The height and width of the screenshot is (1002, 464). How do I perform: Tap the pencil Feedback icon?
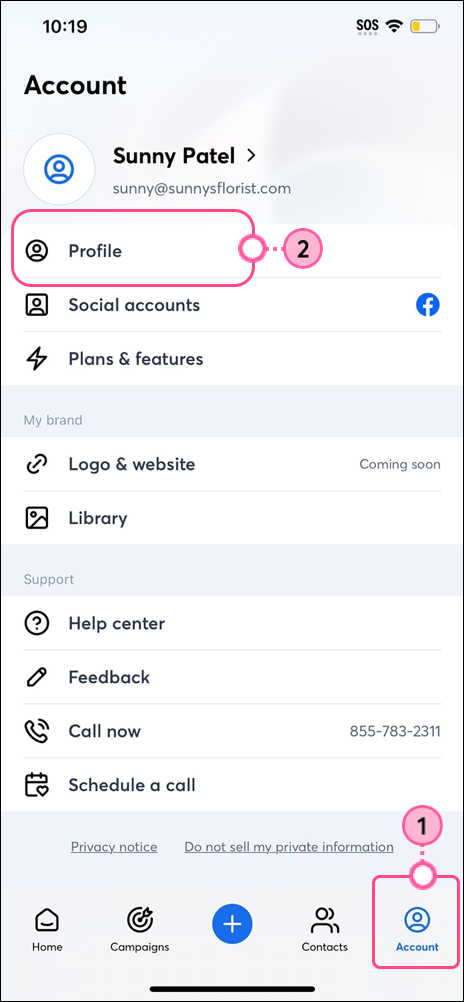[x=36, y=677]
